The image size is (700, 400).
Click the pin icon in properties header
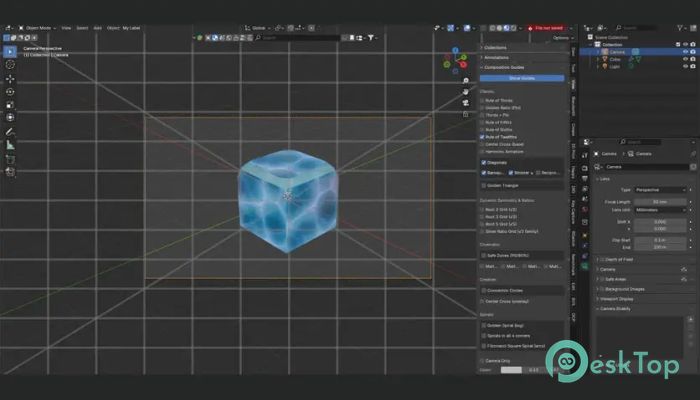[693, 154]
